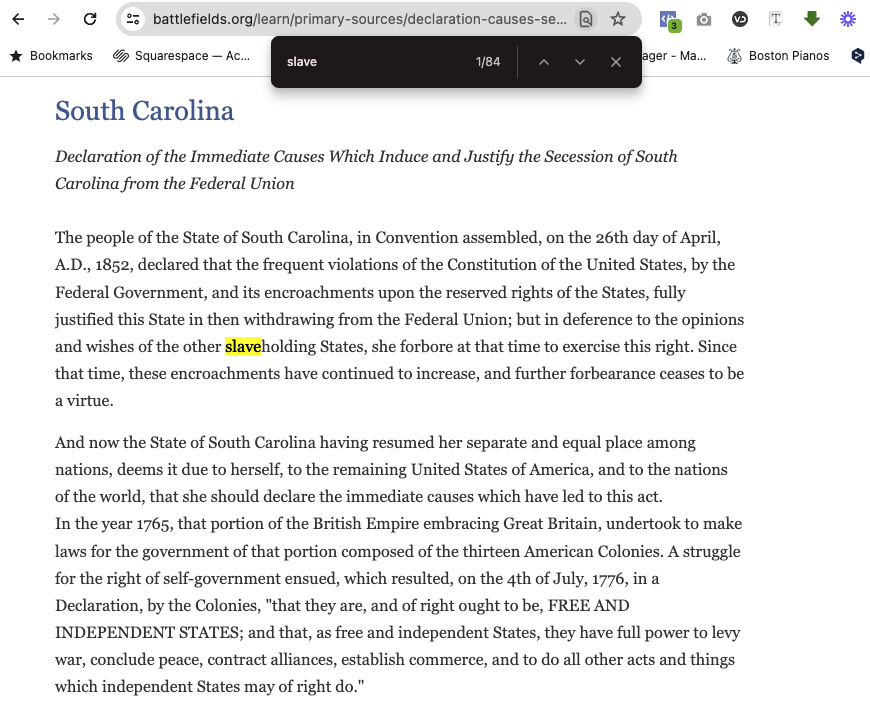The image size is (870, 721).
Task: Go to previous 'slave' search match
Action: coord(544,62)
